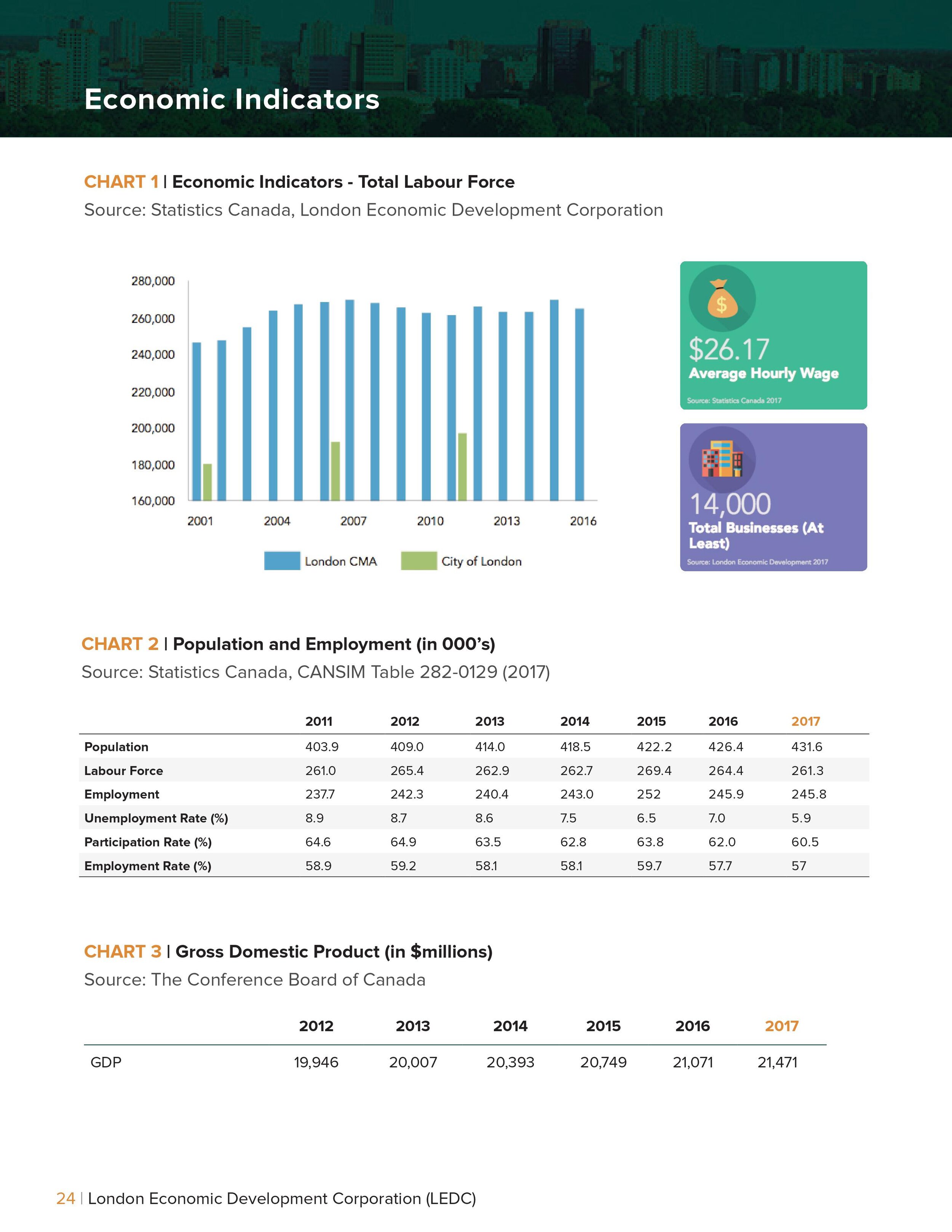Screen dimensions: 952x1232
Task: Click the '2011' column header in Chart 2
Action: click(x=319, y=721)
